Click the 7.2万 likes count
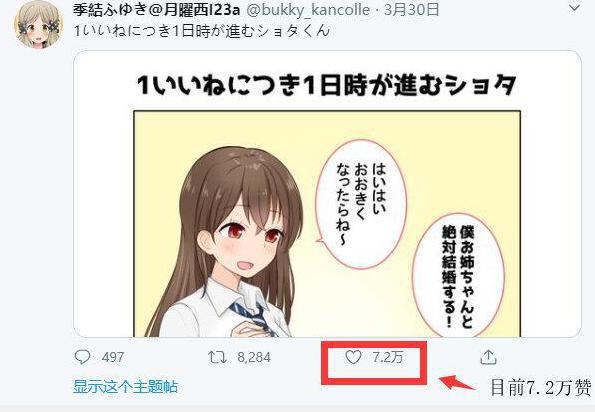Screen dimensions: 595x412 pos(388,357)
